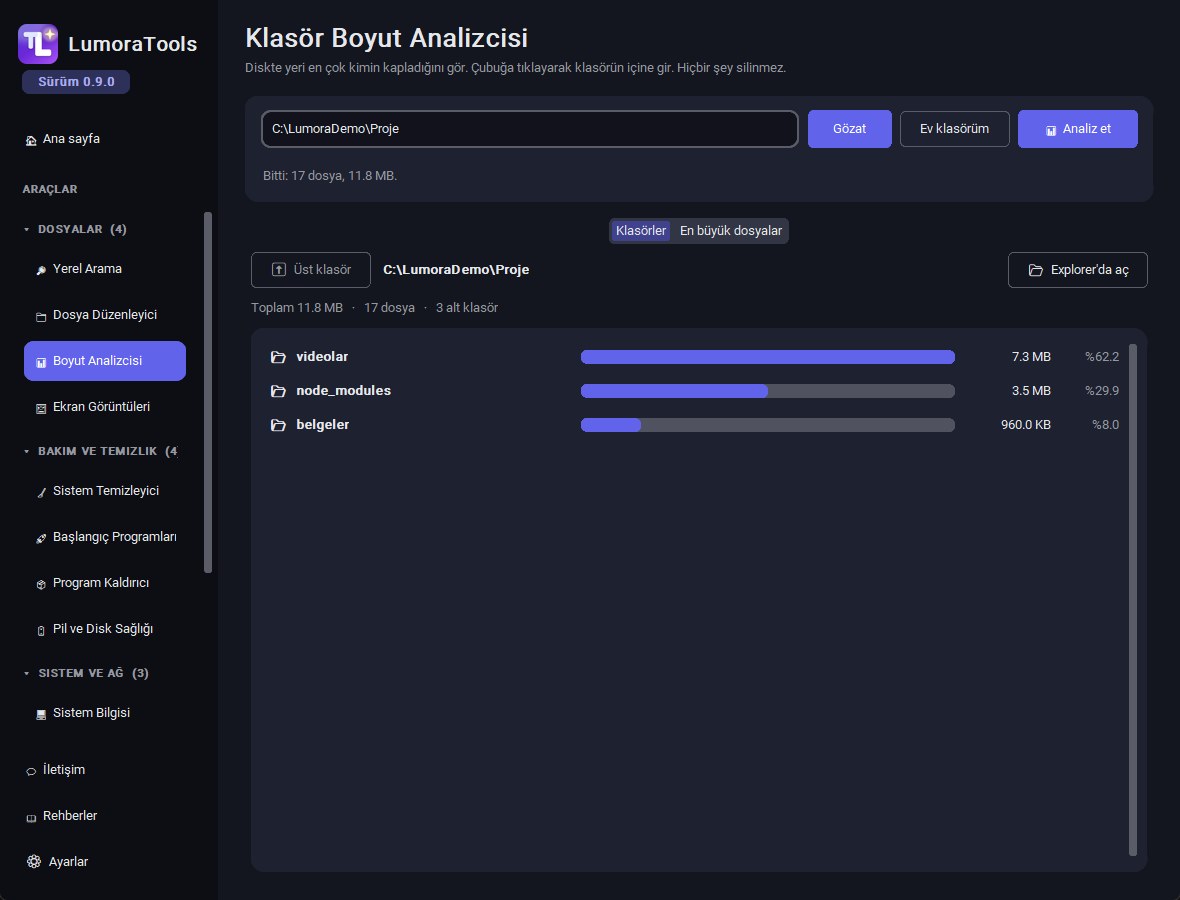Open Sistem Bilgisi computer icon
This screenshot has width=1180, height=900.
[x=41, y=714]
